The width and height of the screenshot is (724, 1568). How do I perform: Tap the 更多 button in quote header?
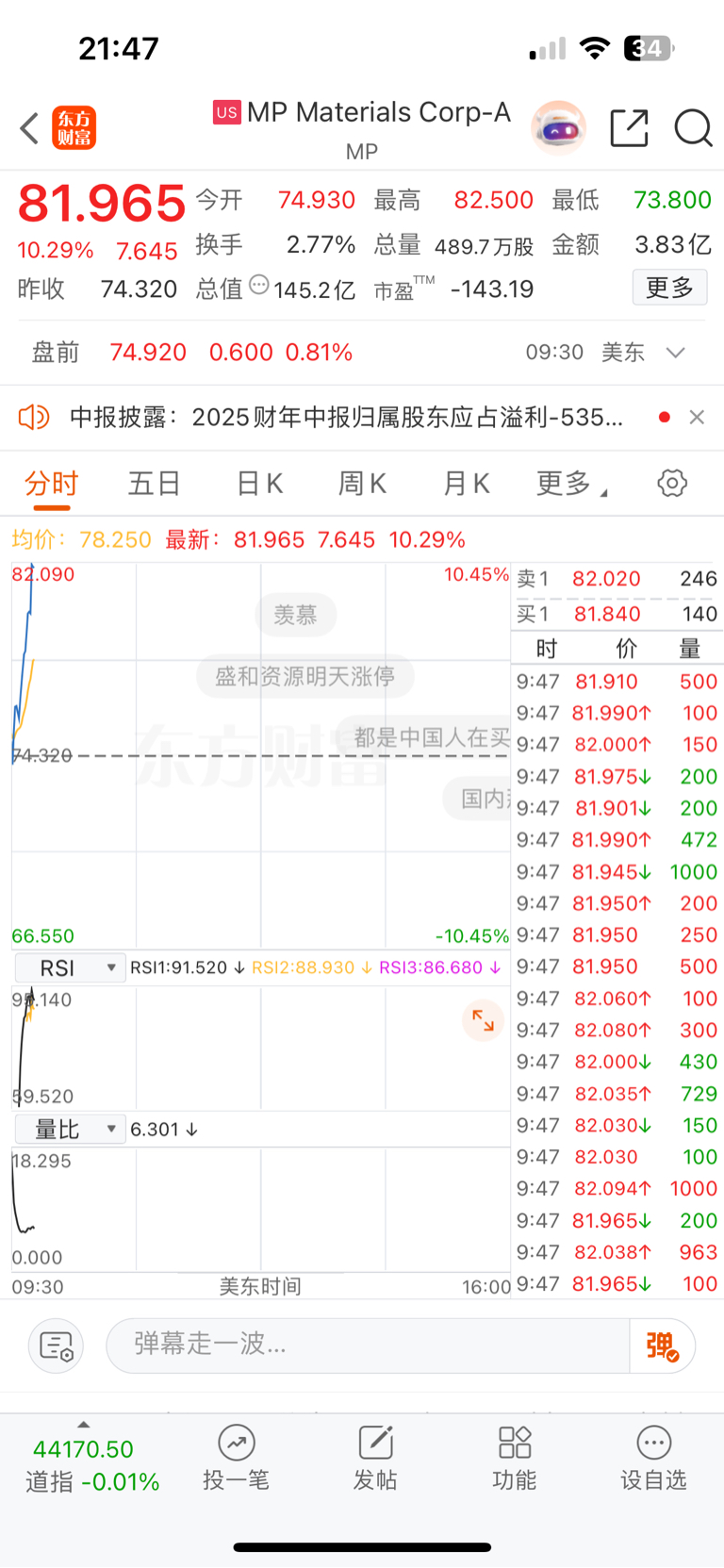tap(669, 288)
